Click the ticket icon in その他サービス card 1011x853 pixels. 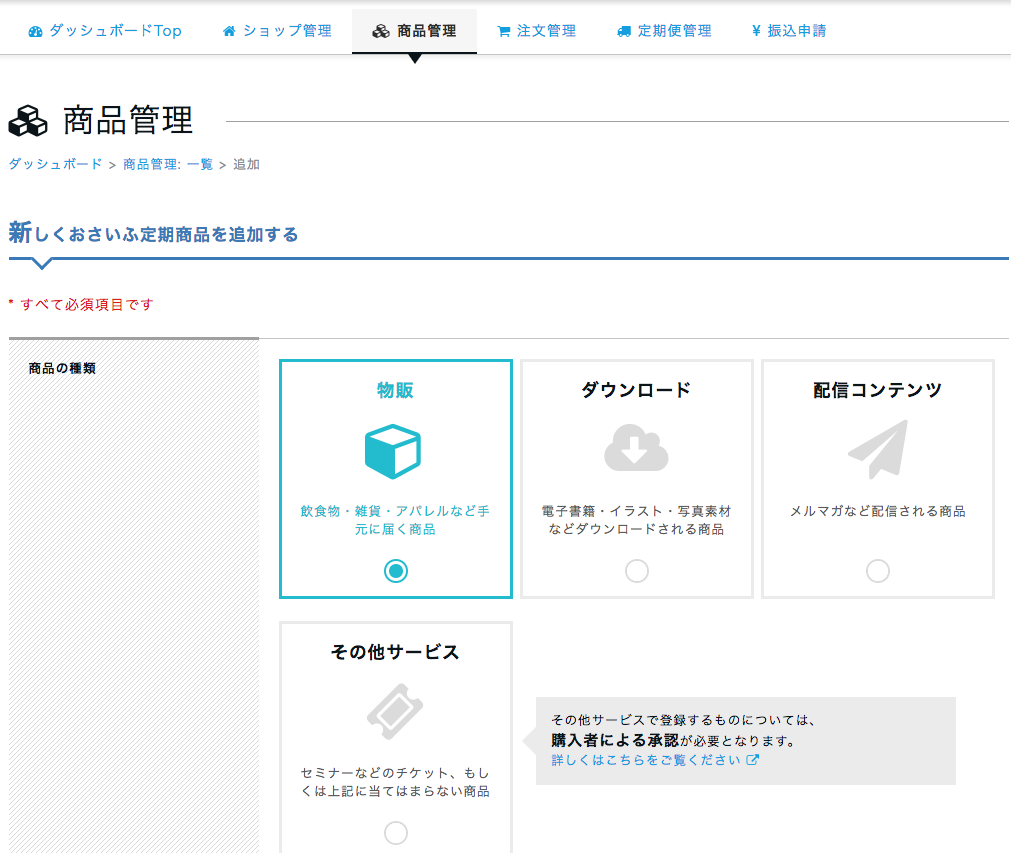click(395, 712)
